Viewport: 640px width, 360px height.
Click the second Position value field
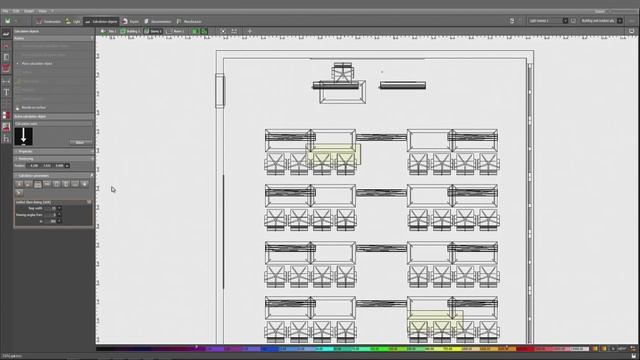click(47, 166)
